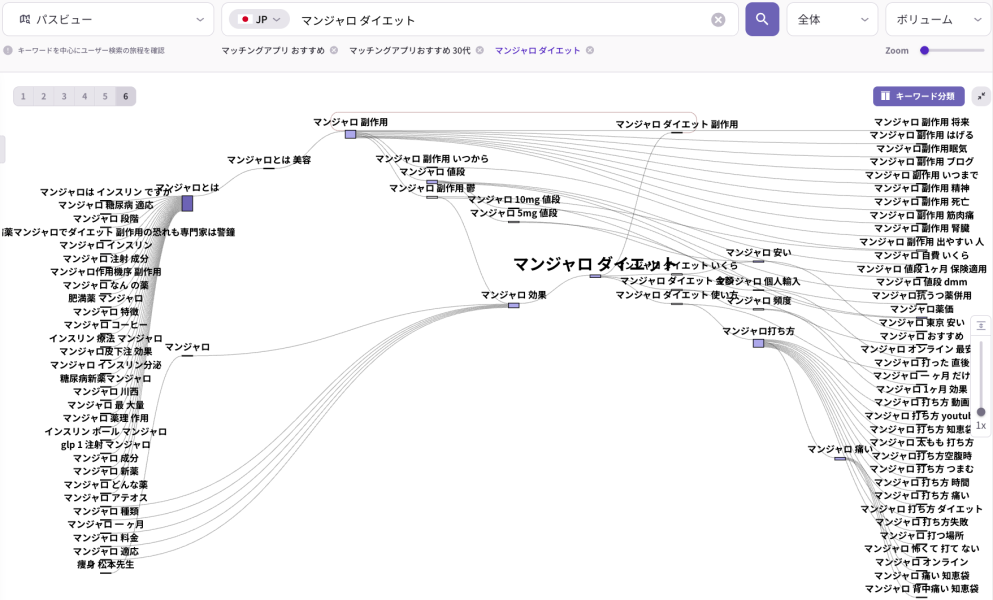Open the JP country selector
993x600 pixels.
click(259, 20)
